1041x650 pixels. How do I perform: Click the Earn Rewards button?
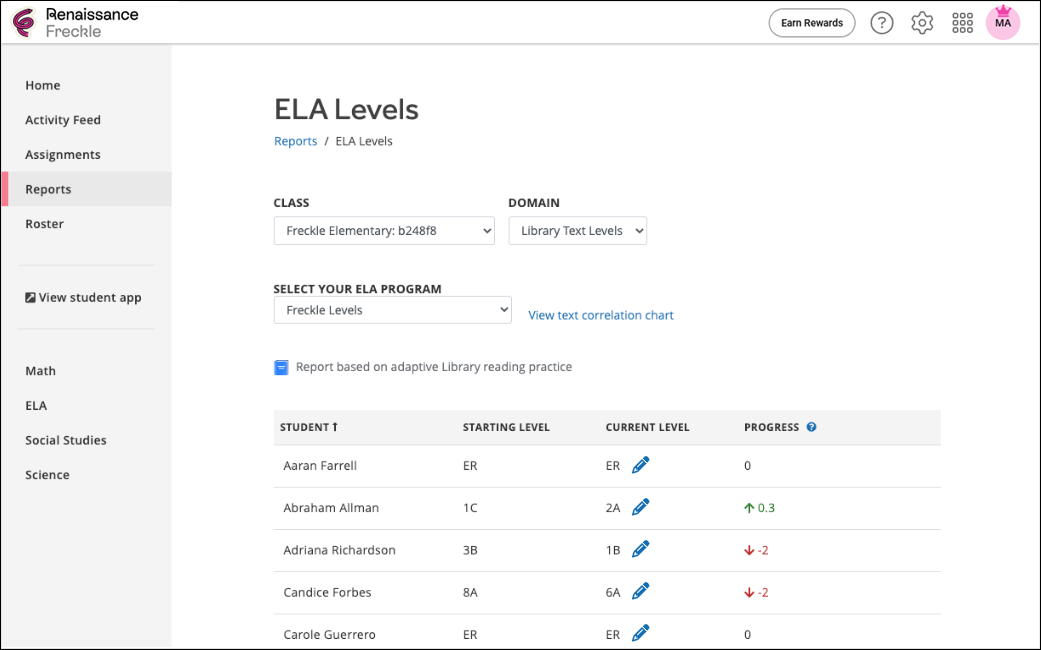pos(811,22)
